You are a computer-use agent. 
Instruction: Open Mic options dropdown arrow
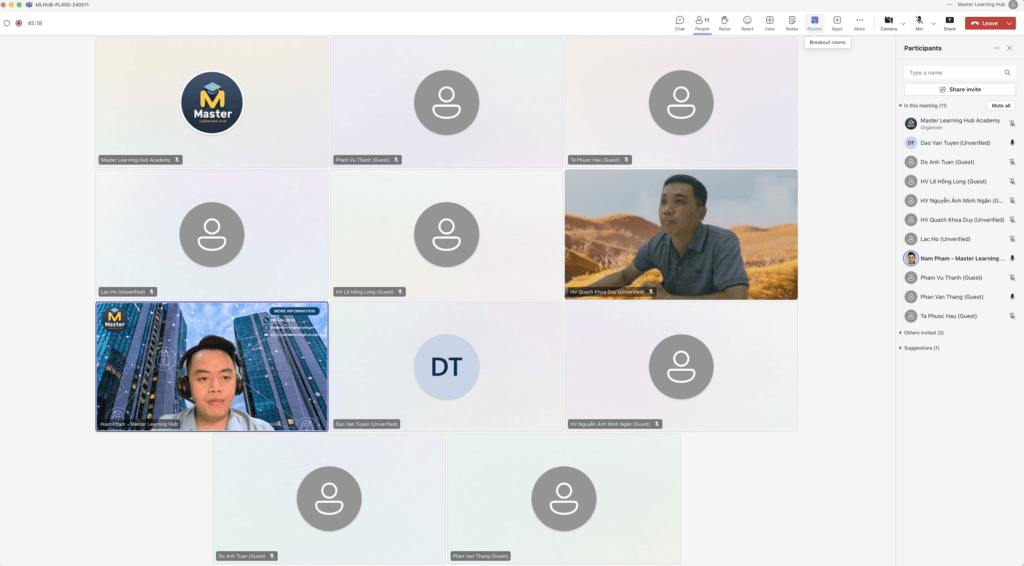tap(933, 24)
